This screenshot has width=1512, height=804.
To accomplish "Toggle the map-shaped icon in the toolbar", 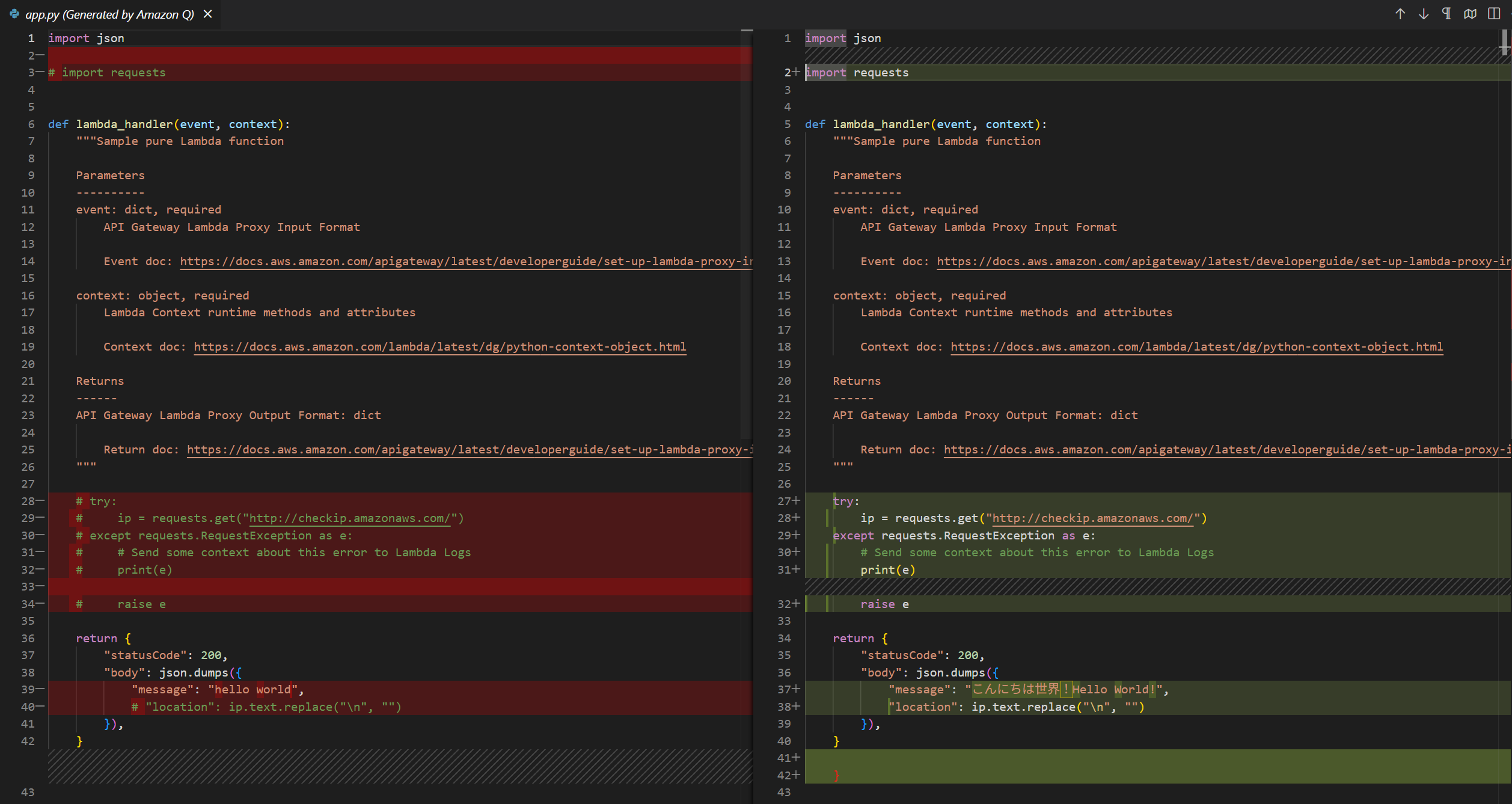I will (x=1470, y=14).
